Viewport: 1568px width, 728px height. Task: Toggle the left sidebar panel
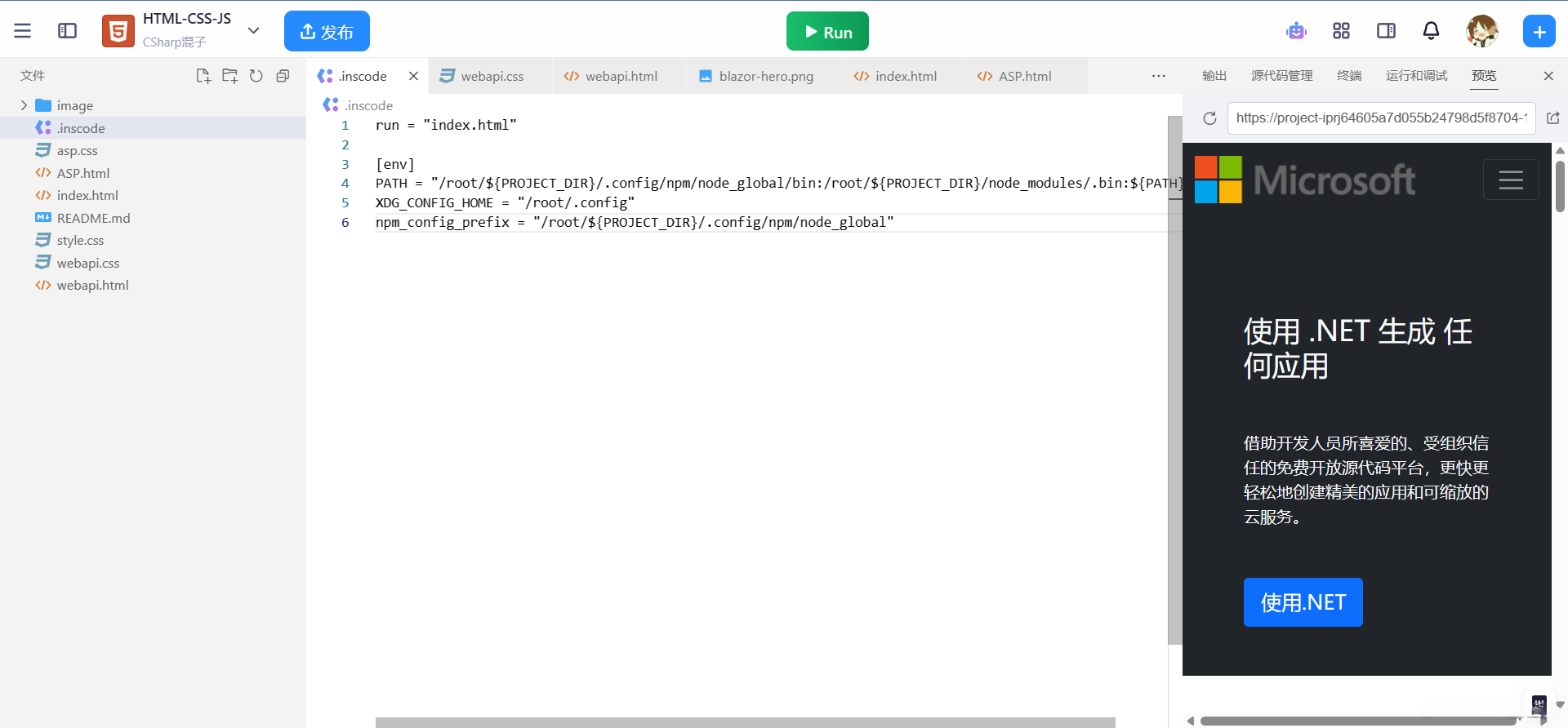pyautogui.click(x=67, y=31)
